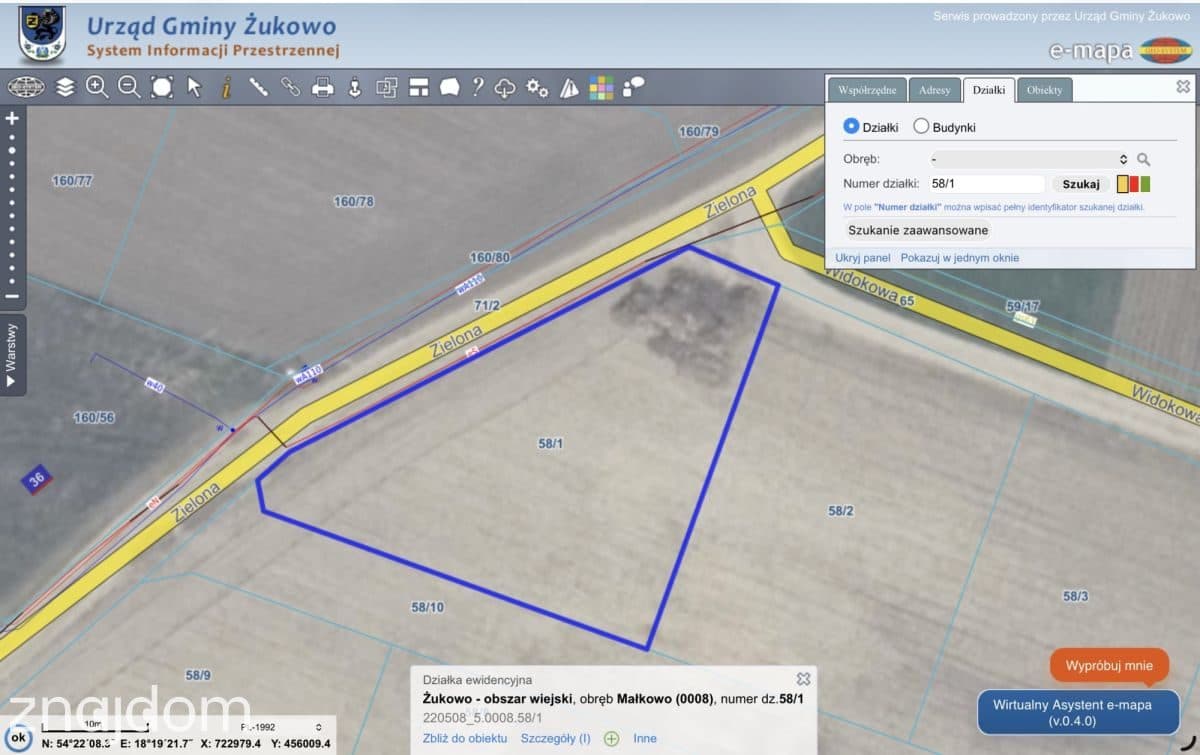The height and width of the screenshot is (755, 1200).
Task: Select the zoom out magnifier tool
Action: [129, 87]
